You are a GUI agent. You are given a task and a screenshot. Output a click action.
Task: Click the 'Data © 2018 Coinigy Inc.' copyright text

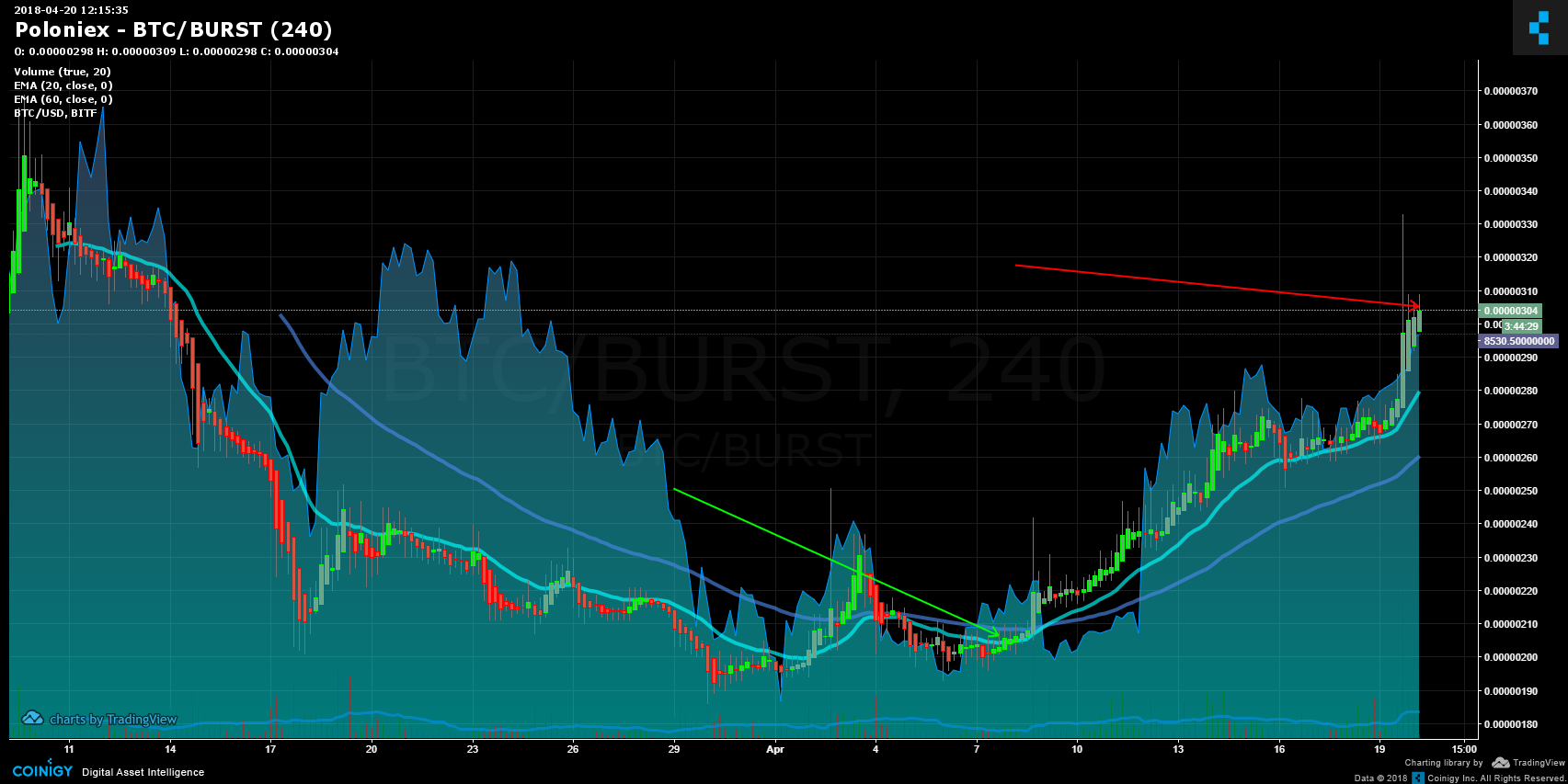(x=1460, y=778)
